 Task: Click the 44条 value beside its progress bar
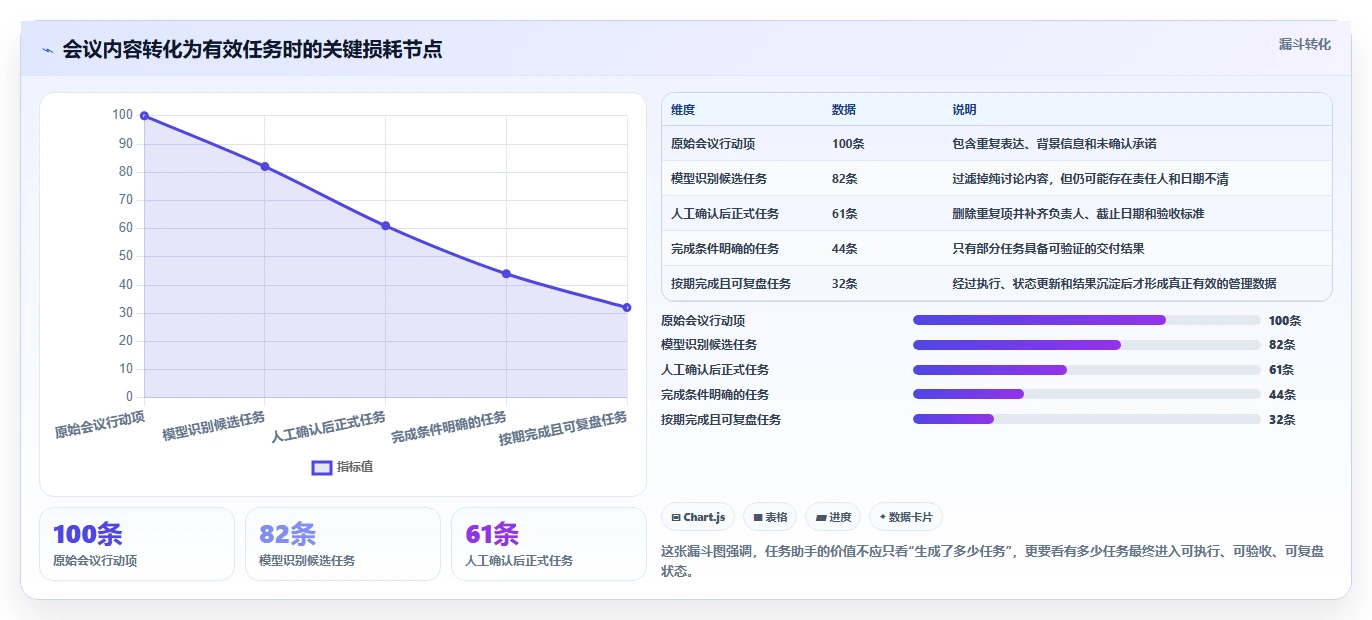click(x=1282, y=395)
